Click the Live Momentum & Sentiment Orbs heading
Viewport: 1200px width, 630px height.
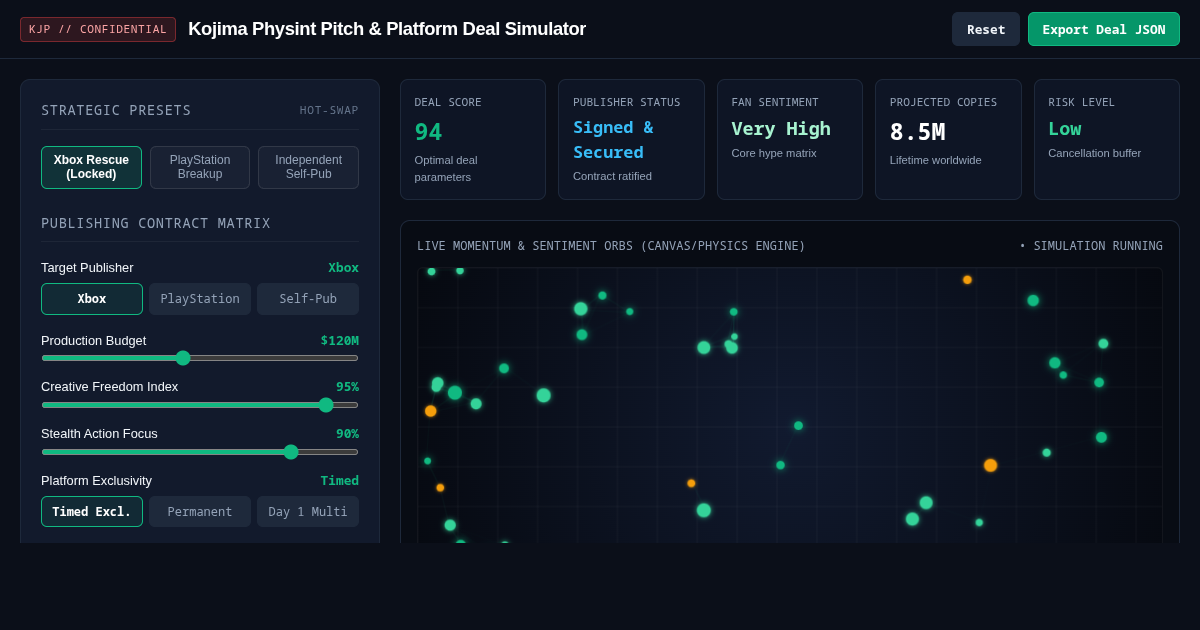click(x=611, y=246)
